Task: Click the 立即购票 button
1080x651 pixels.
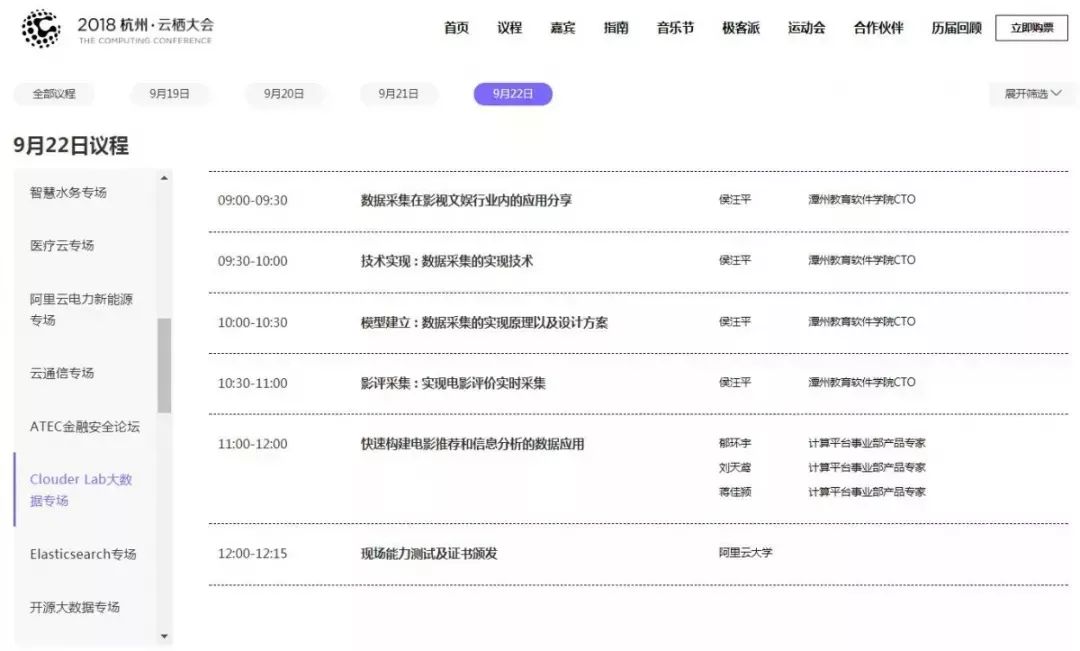Action: (x=1031, y=28)
